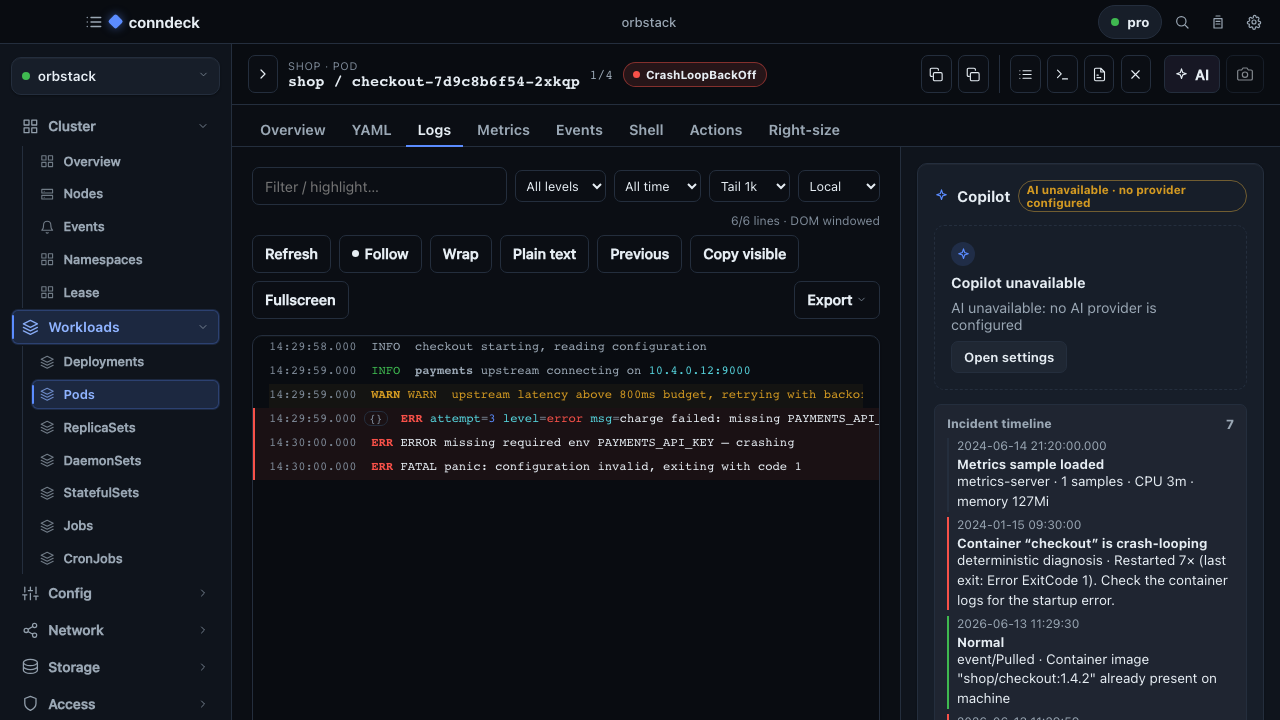Click the Refresh logs button
The width and height of the screenshot is (1280, 720).
[x=291, y=254]
